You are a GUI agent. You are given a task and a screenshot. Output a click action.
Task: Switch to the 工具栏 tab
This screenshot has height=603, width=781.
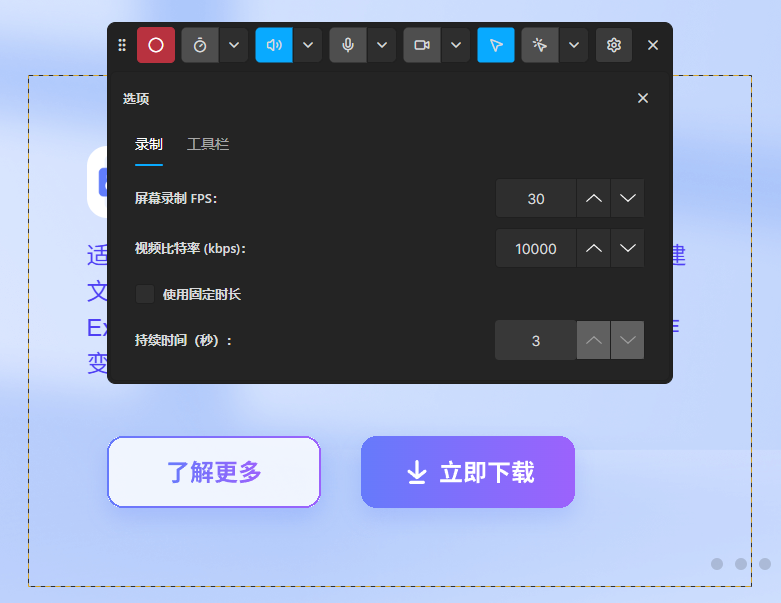tap(208, 144)
